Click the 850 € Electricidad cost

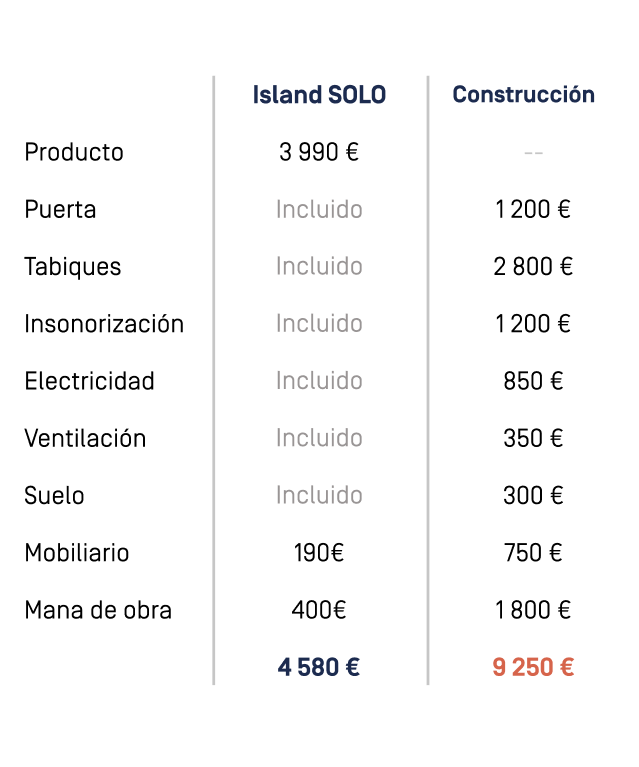[533, 381]
